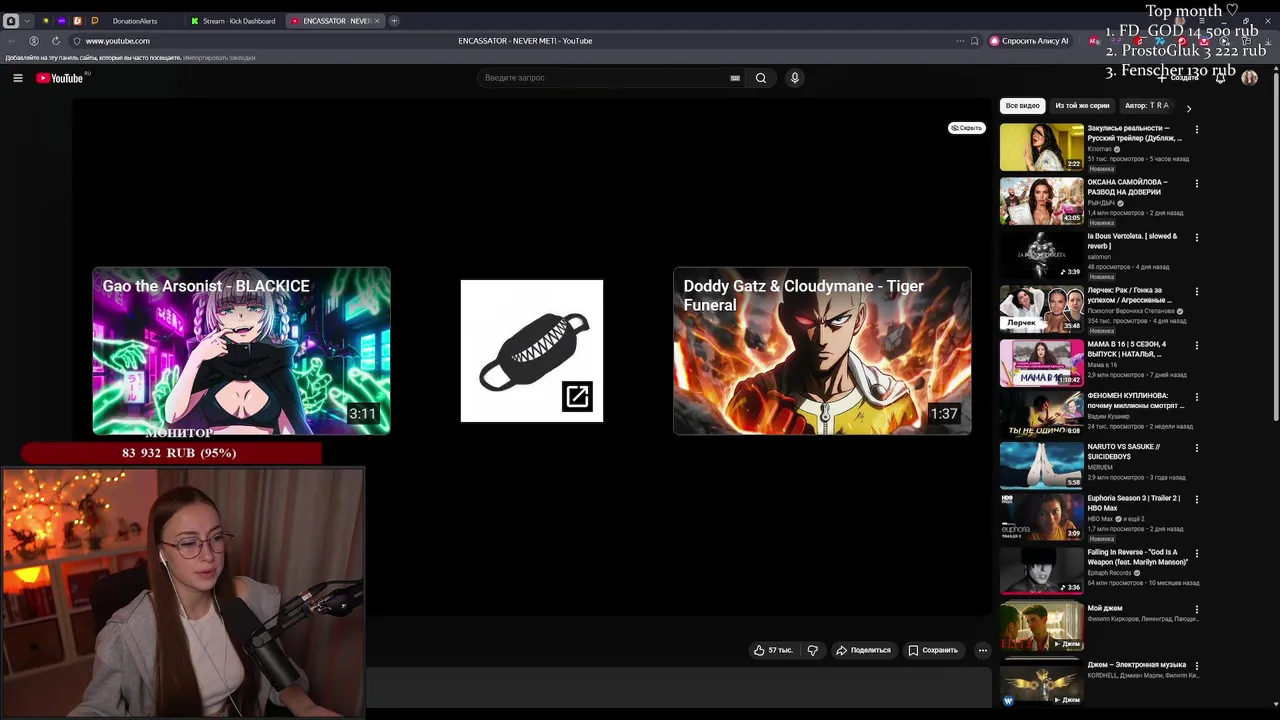Open Закулисье реальности trailer thumbnail
Image resolution: width=1280 pixels, height=720 pixels.
(x=1041, y=147)
